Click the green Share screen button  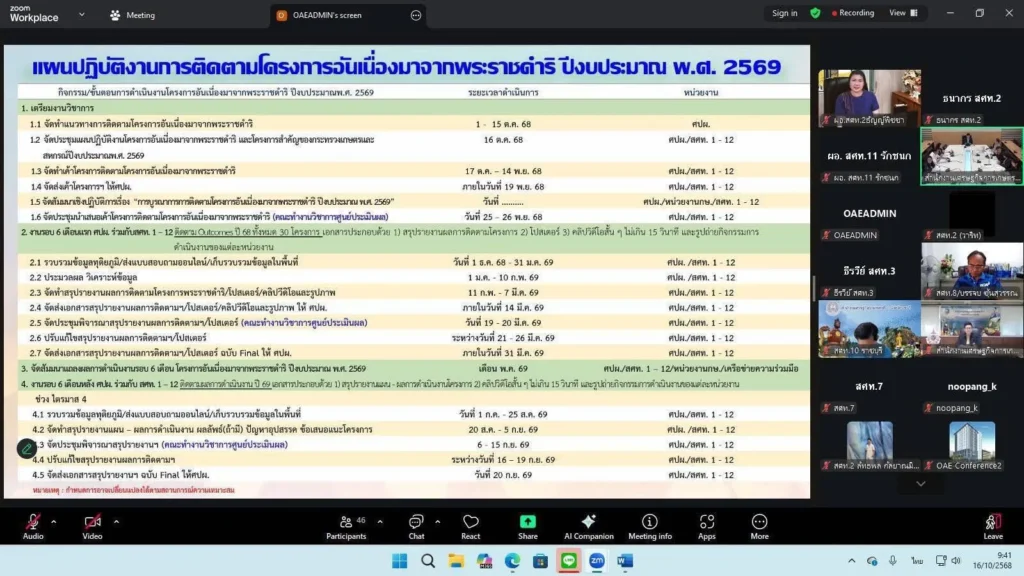pos(527,526)
